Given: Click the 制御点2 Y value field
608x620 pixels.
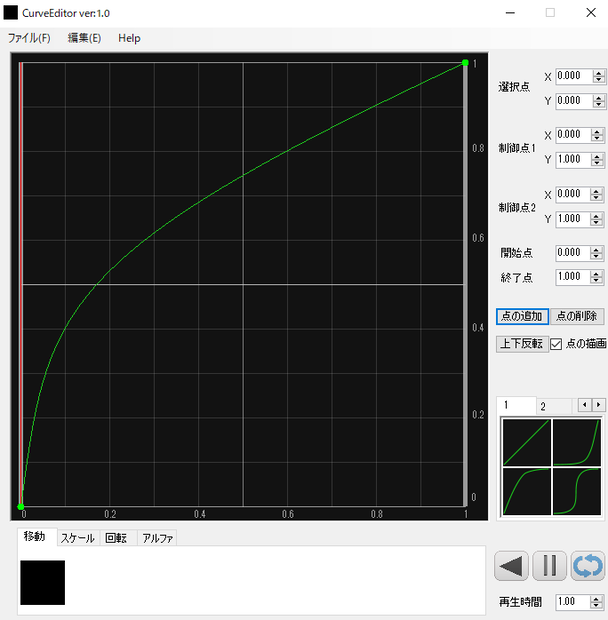Looking at the screenshot, I should [573, 219].
